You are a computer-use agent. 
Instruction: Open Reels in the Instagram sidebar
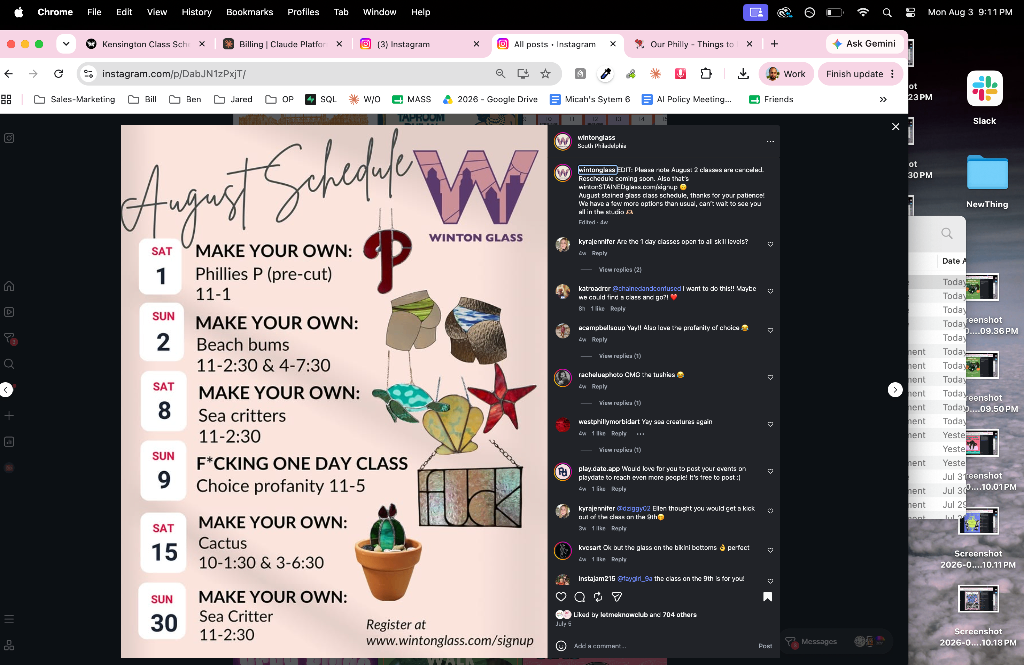pyautogui.click(x=9, y=312)
